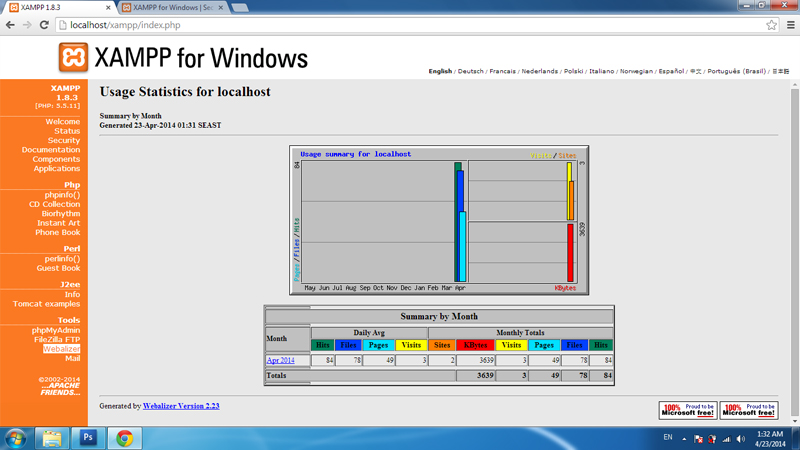The height and width of the screenshot is (450, 800).
Task: Switch to XAMPP for Windows tab
Action: pyautogui.click(x=171, y=8)
